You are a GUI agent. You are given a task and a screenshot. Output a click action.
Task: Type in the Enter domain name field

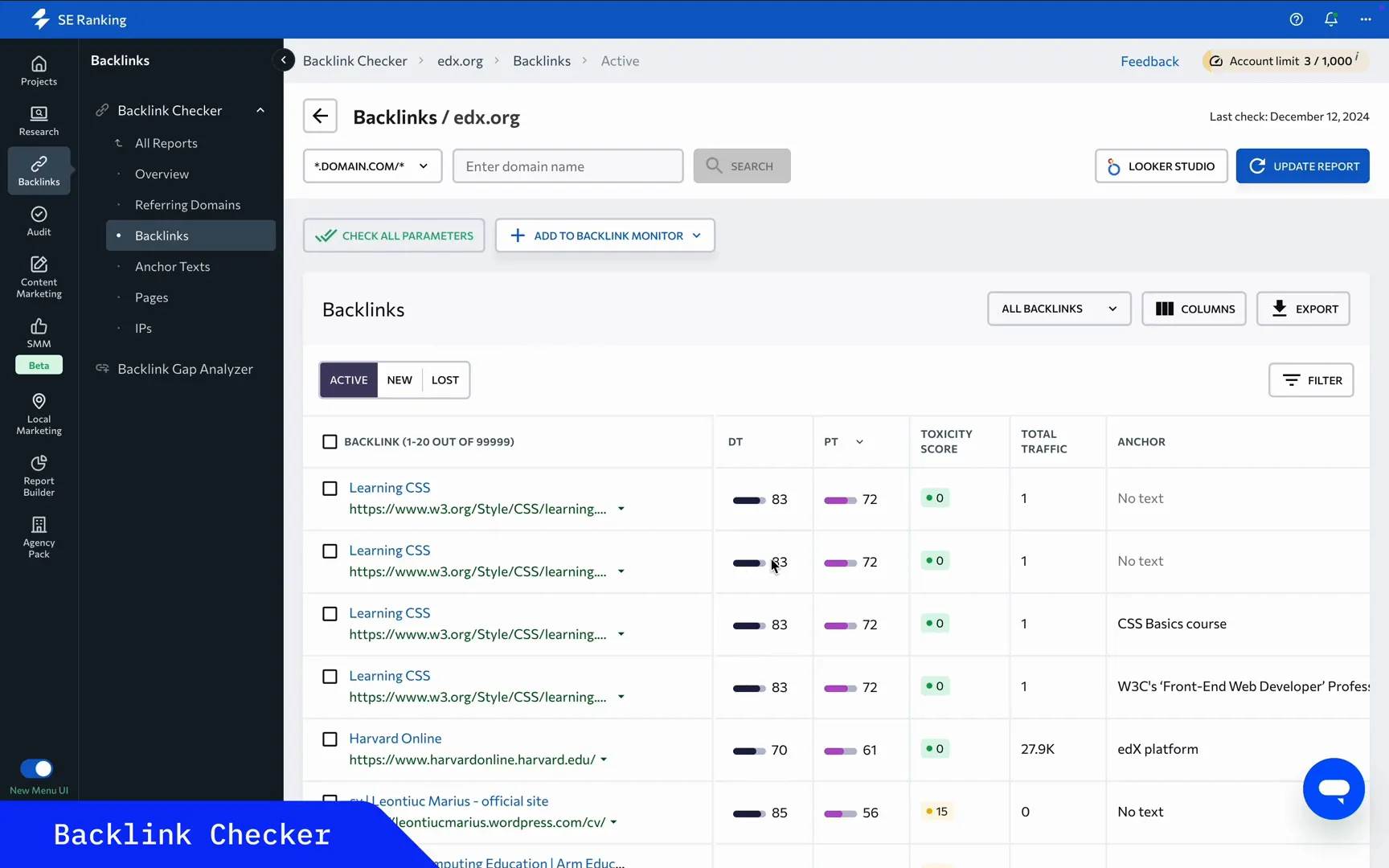click(x=567, y=166)
